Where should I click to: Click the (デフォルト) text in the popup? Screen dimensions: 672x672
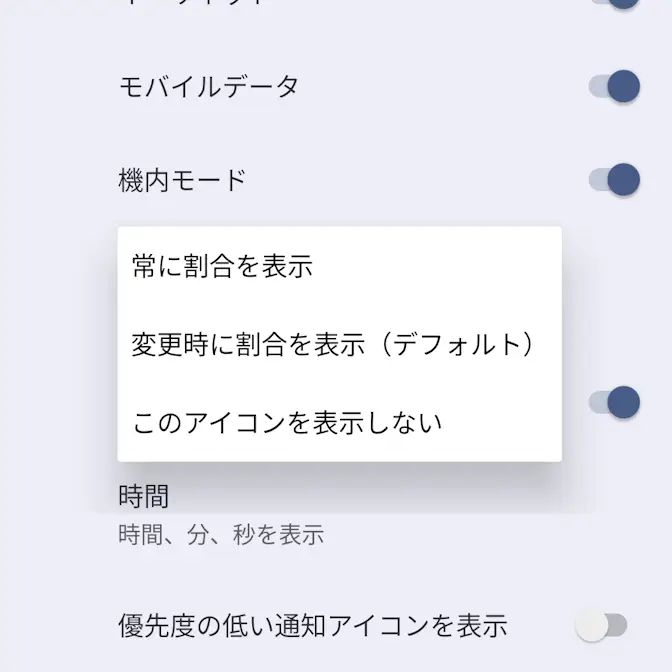[x=458, y=344]
